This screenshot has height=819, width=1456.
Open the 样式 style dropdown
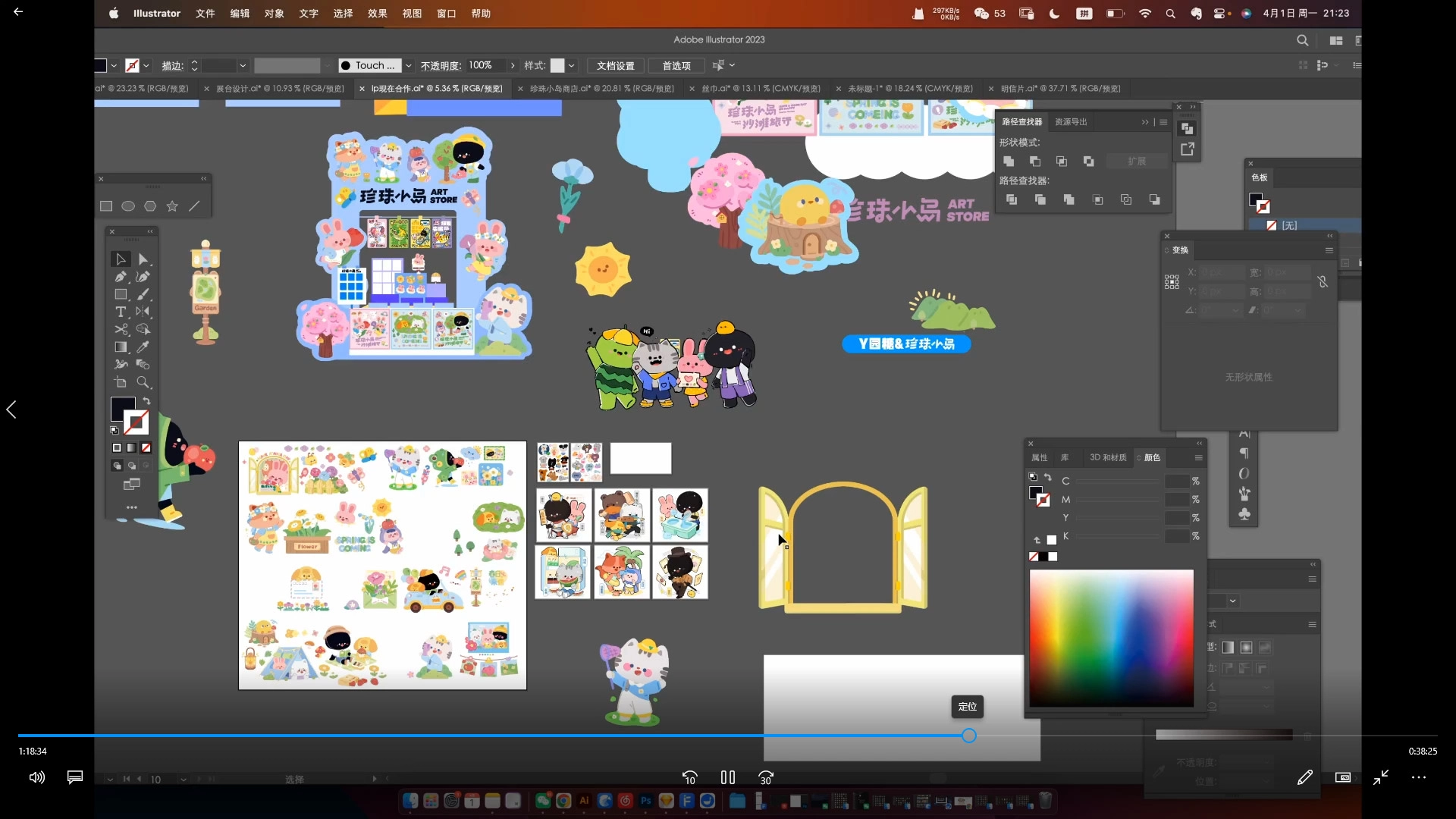pos(572,65)
